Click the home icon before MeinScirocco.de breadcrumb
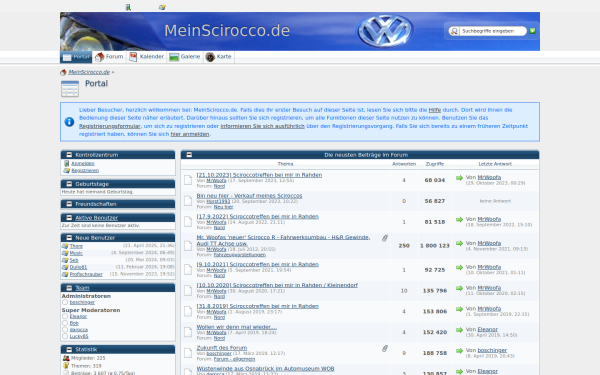This screenshot has width=600, height=375. (63, 72)
